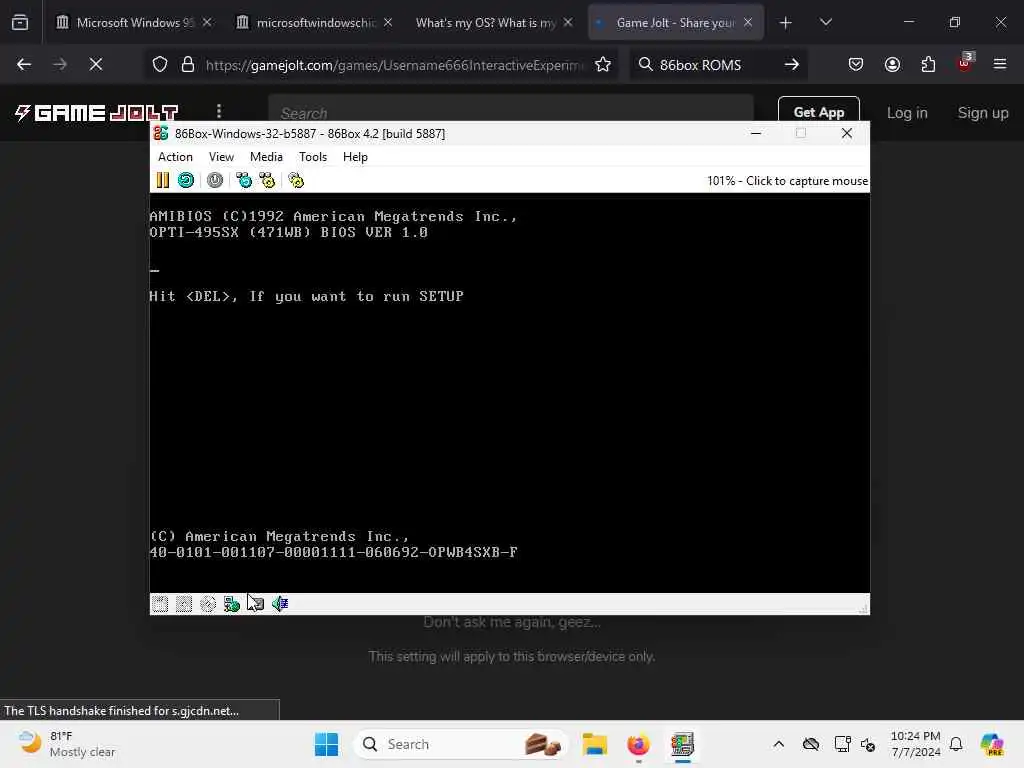The height and width of the screenshot is (768, 1024).
Task: Click the Copilot icon in the taskbar
Action: click(x=992, y=744)
